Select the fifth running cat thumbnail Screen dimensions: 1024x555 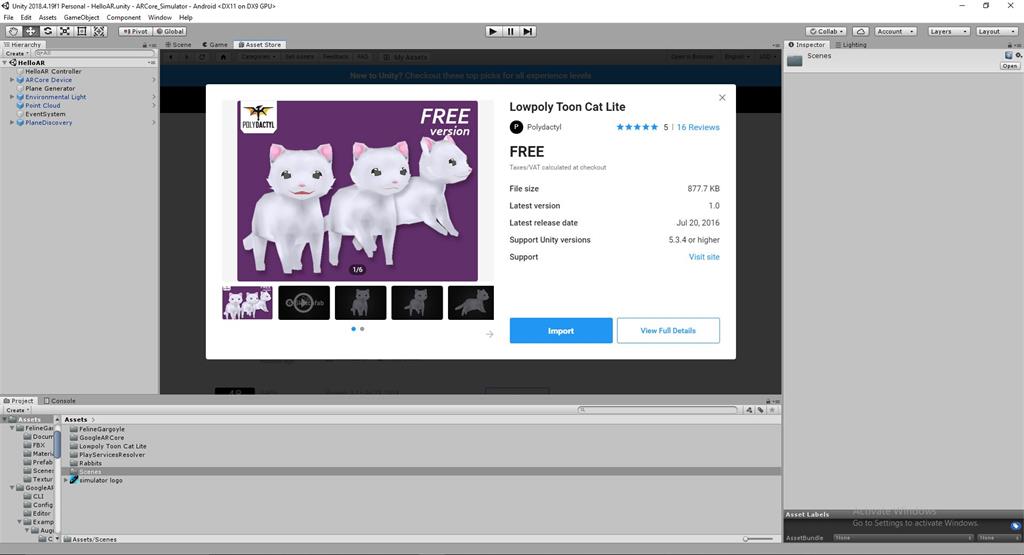tap(471, 302)
